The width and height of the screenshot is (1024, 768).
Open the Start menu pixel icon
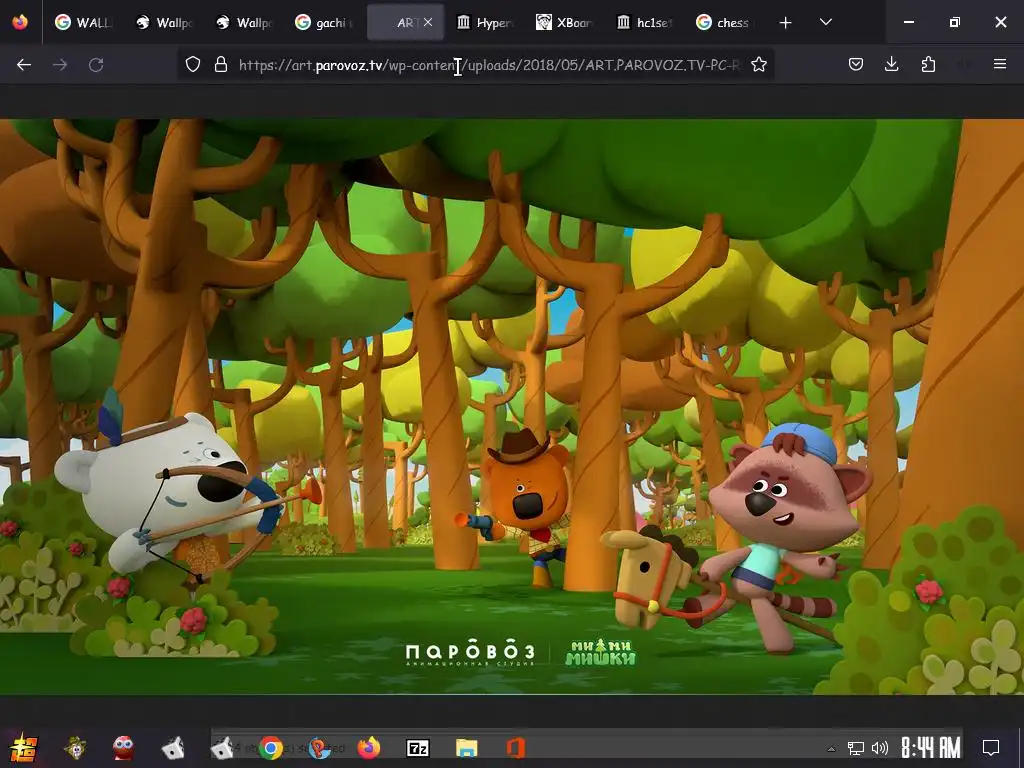[x=23, y=748]
